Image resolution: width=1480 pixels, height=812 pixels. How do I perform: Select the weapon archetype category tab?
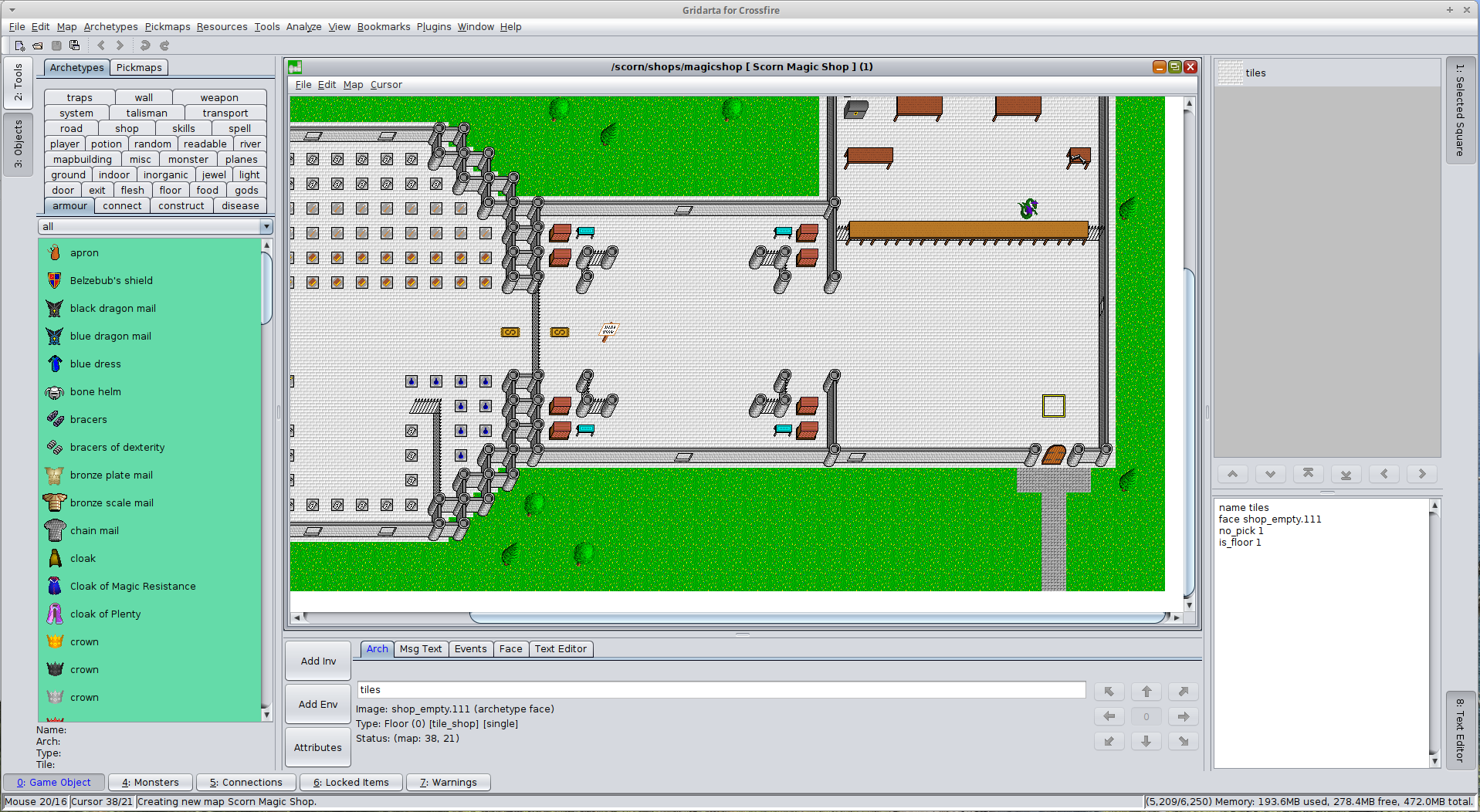click(x=219, y=98)
